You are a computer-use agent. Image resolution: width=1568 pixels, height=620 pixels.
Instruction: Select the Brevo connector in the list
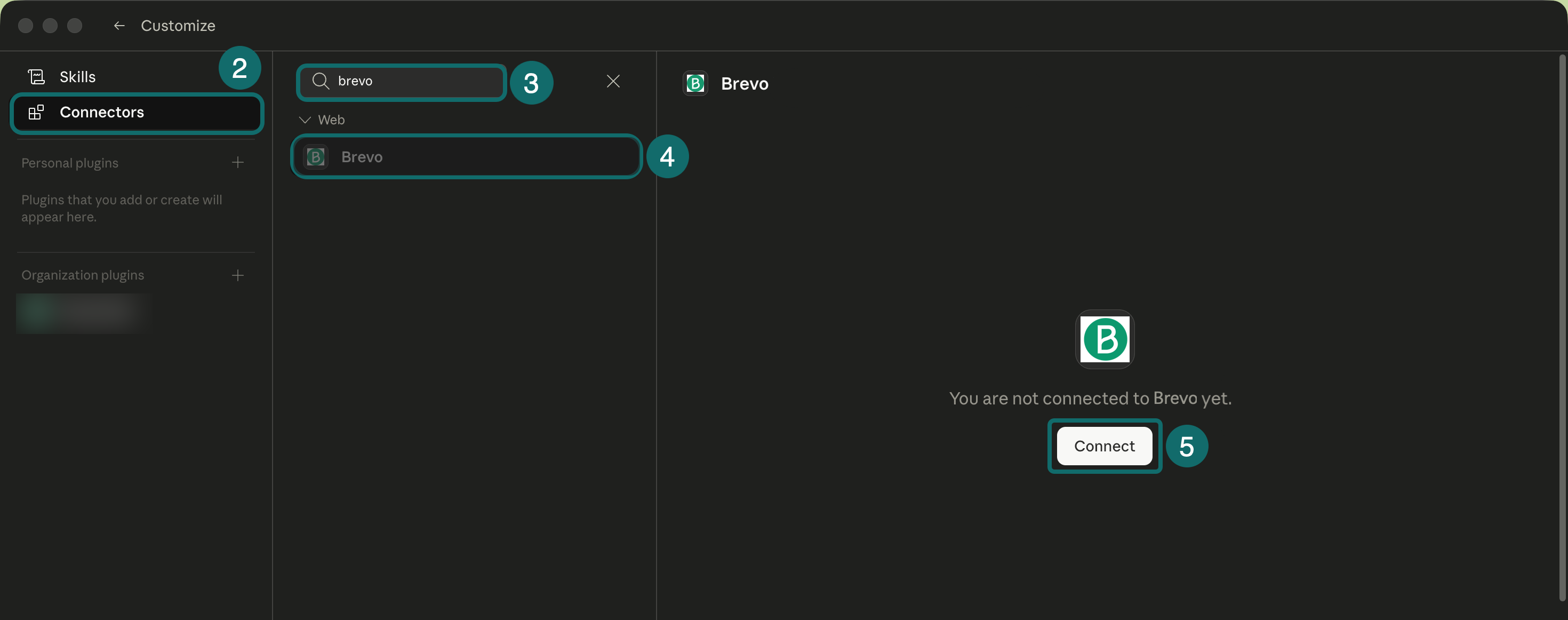coord(466,157)
